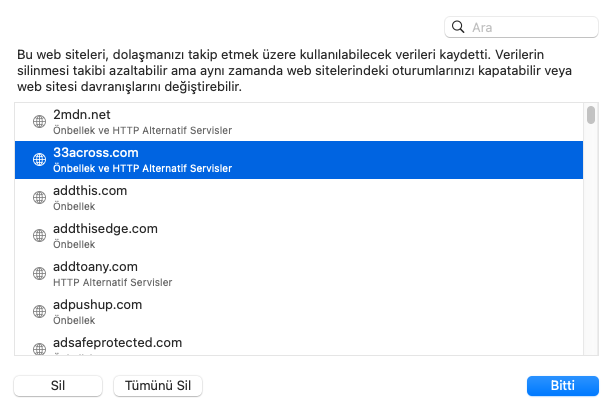Viewport: 611px width, 412px height.
Task: Click the globe icon beside adsafeprotected.com
Action: click(x=40, y=348)
